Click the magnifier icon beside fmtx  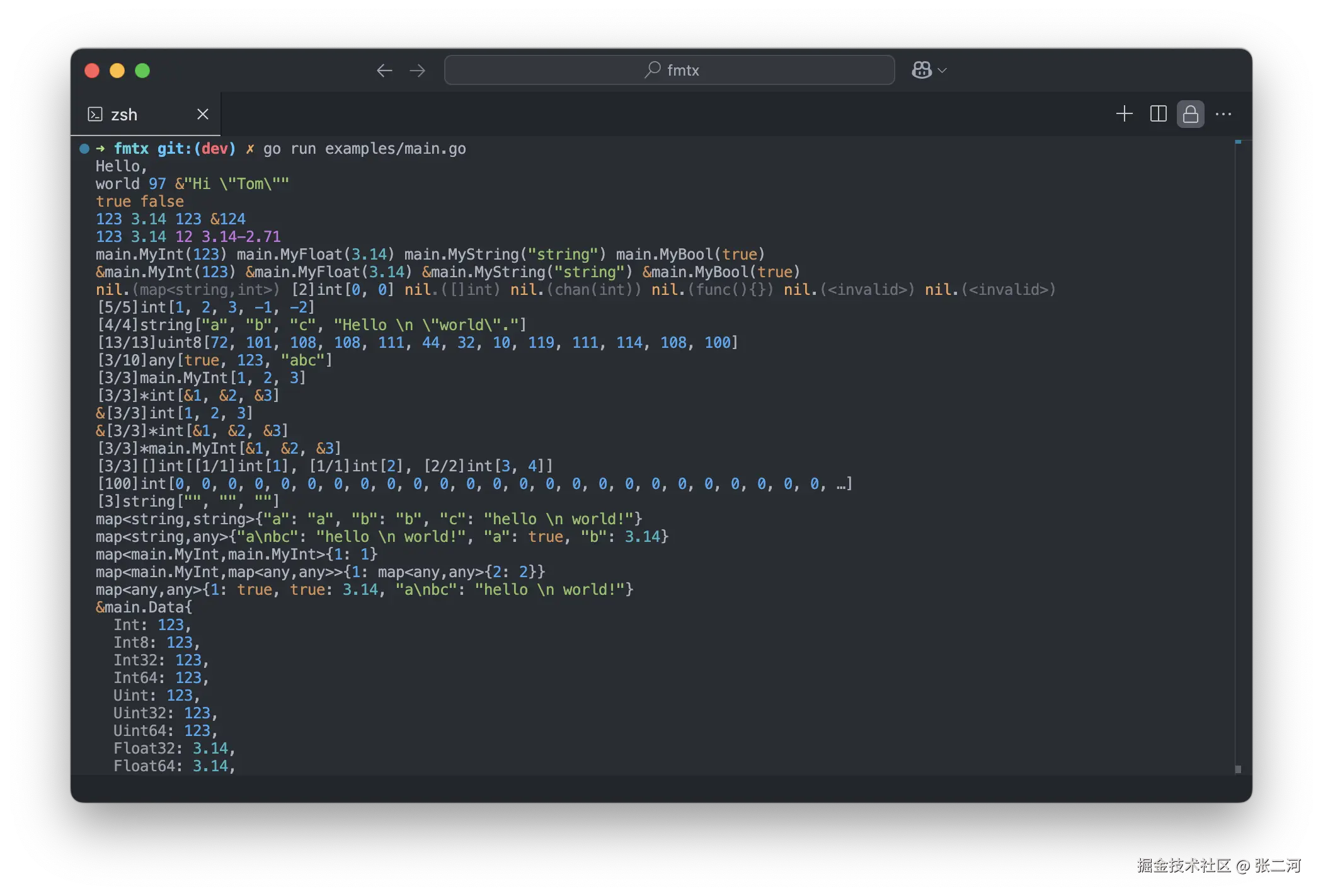point(653,69)
